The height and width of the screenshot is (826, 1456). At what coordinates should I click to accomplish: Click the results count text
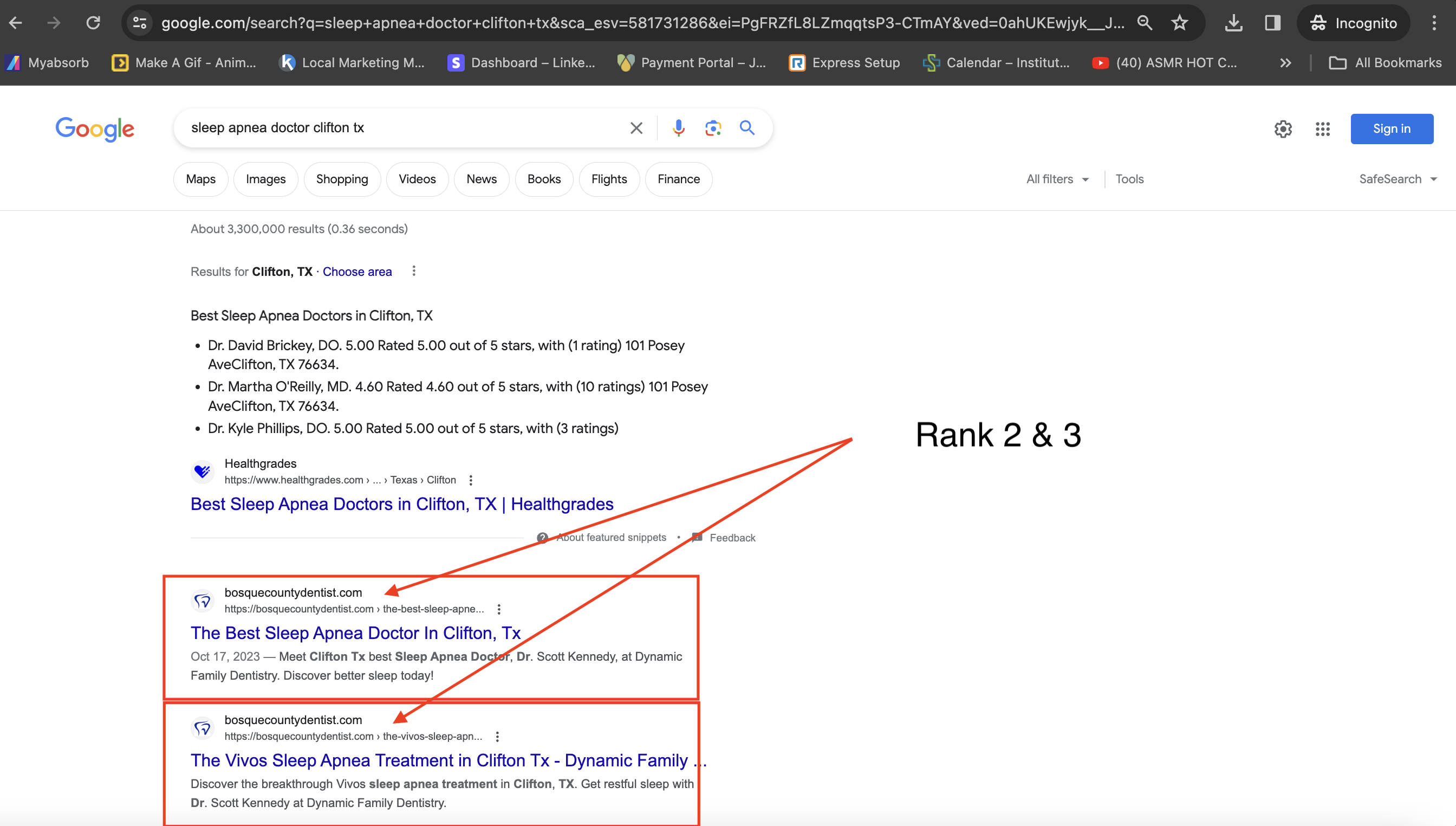[300, 229]
